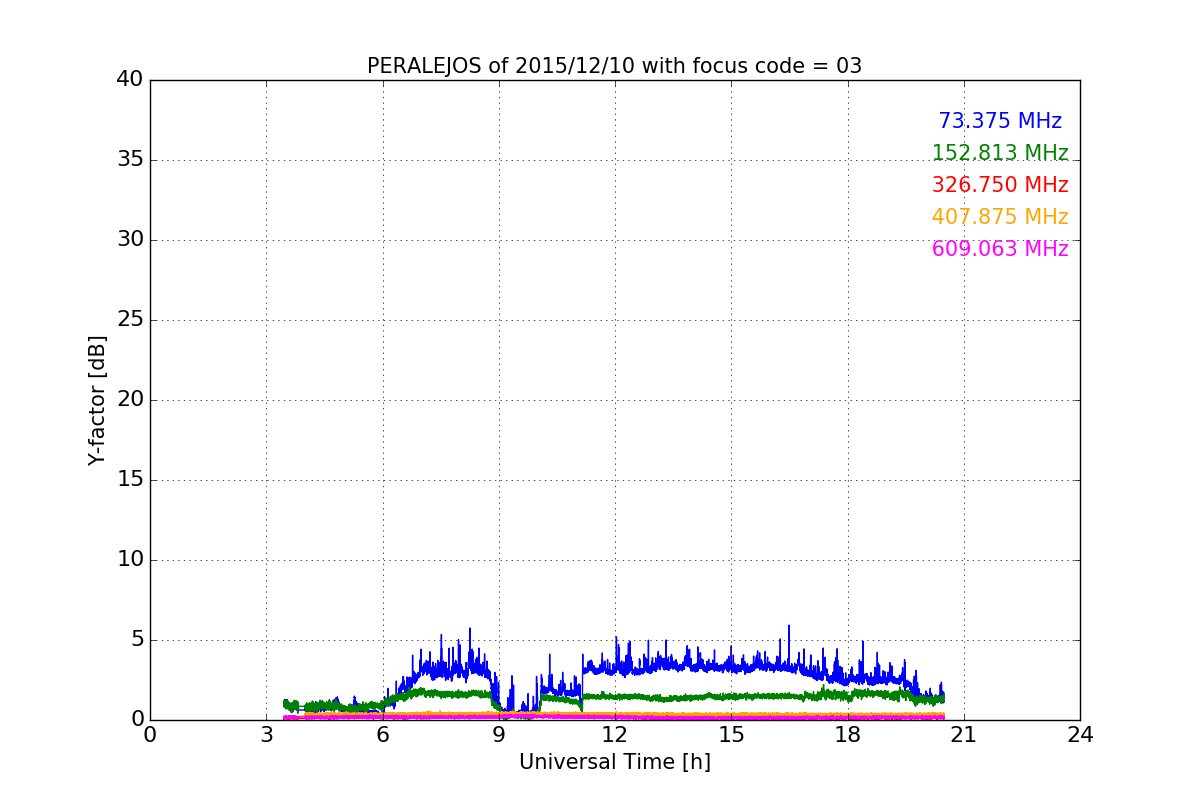The height and width of the screenshot is (800, 1200).
Task: Click y-axis tick label 10
Action: [130, 560]
